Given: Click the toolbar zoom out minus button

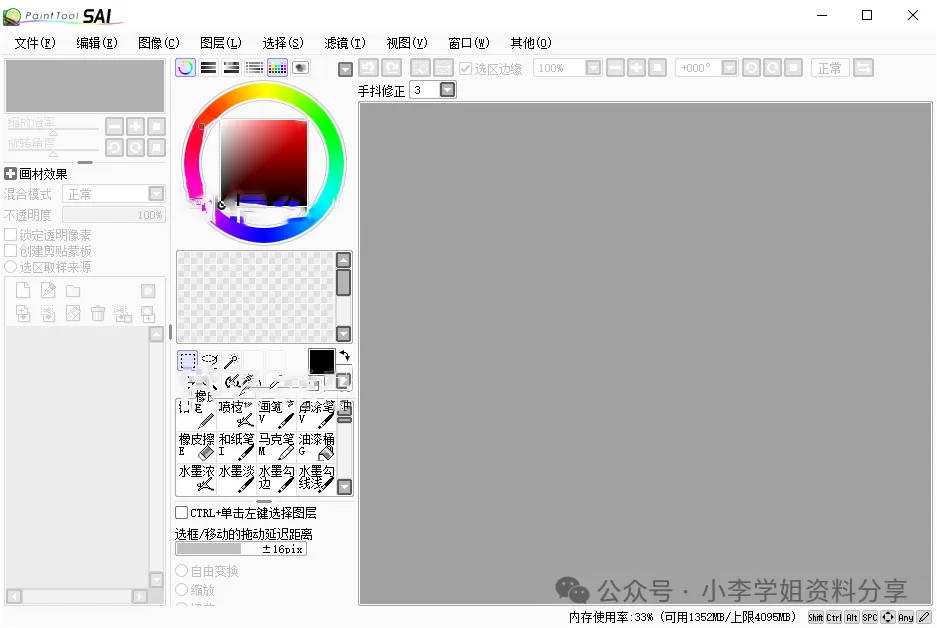Looking at the screenshot, I should pos(616,68).
